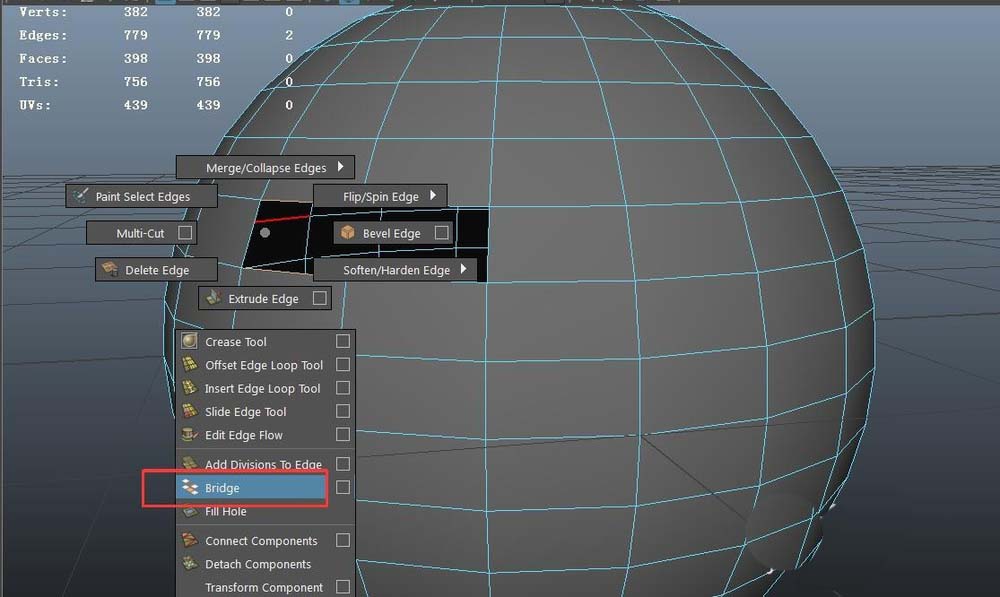Open Add Divisions To Edge option box
The image size is (1000, 597).
tap(342, 464)
